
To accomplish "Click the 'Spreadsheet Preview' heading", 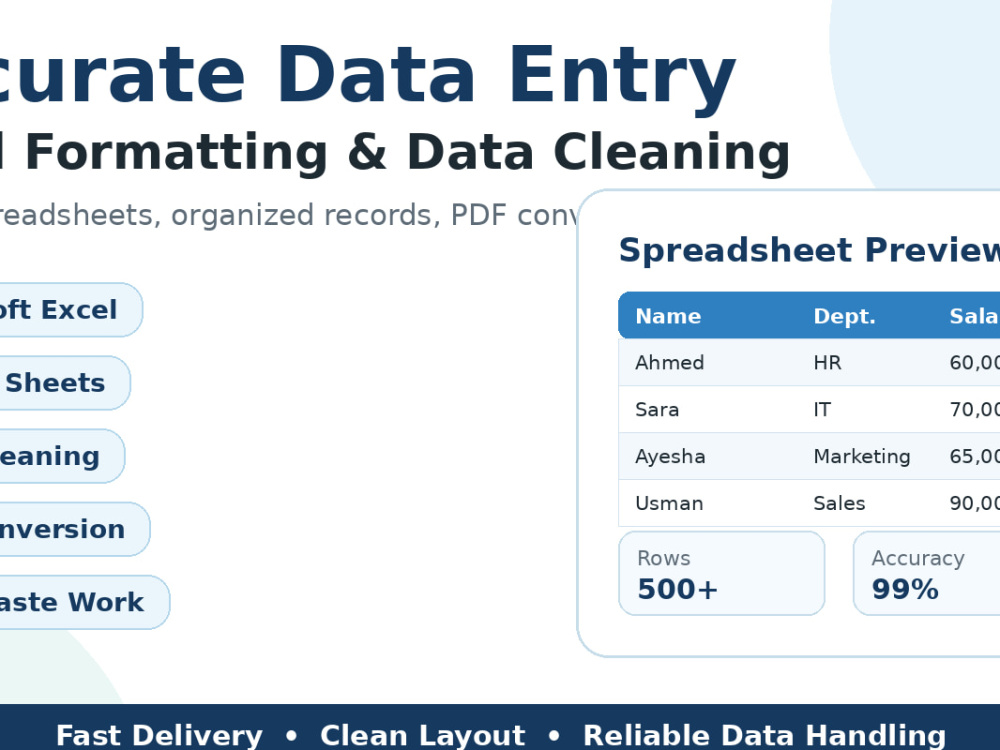I will (x=809, y=250).
